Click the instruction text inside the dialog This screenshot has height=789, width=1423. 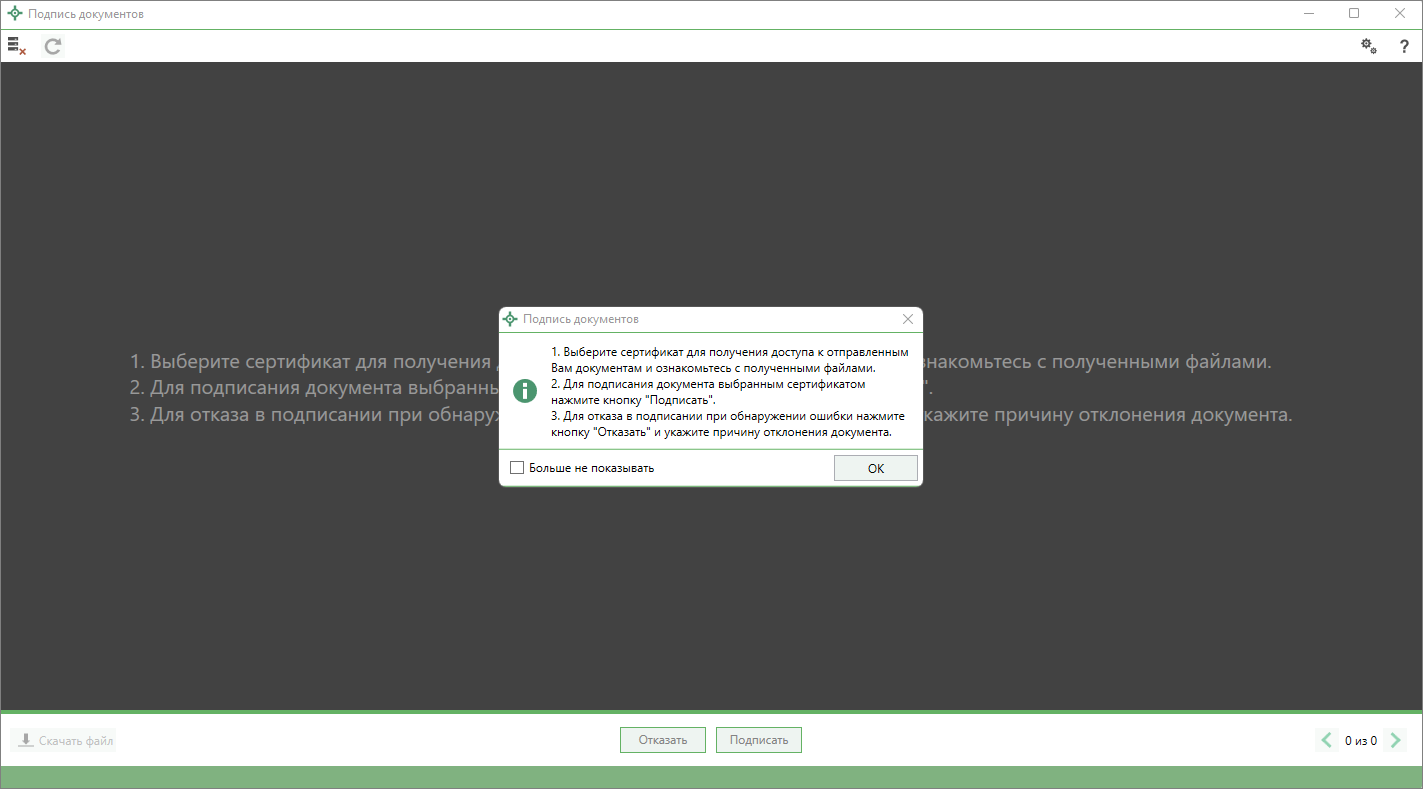[728, 392]
